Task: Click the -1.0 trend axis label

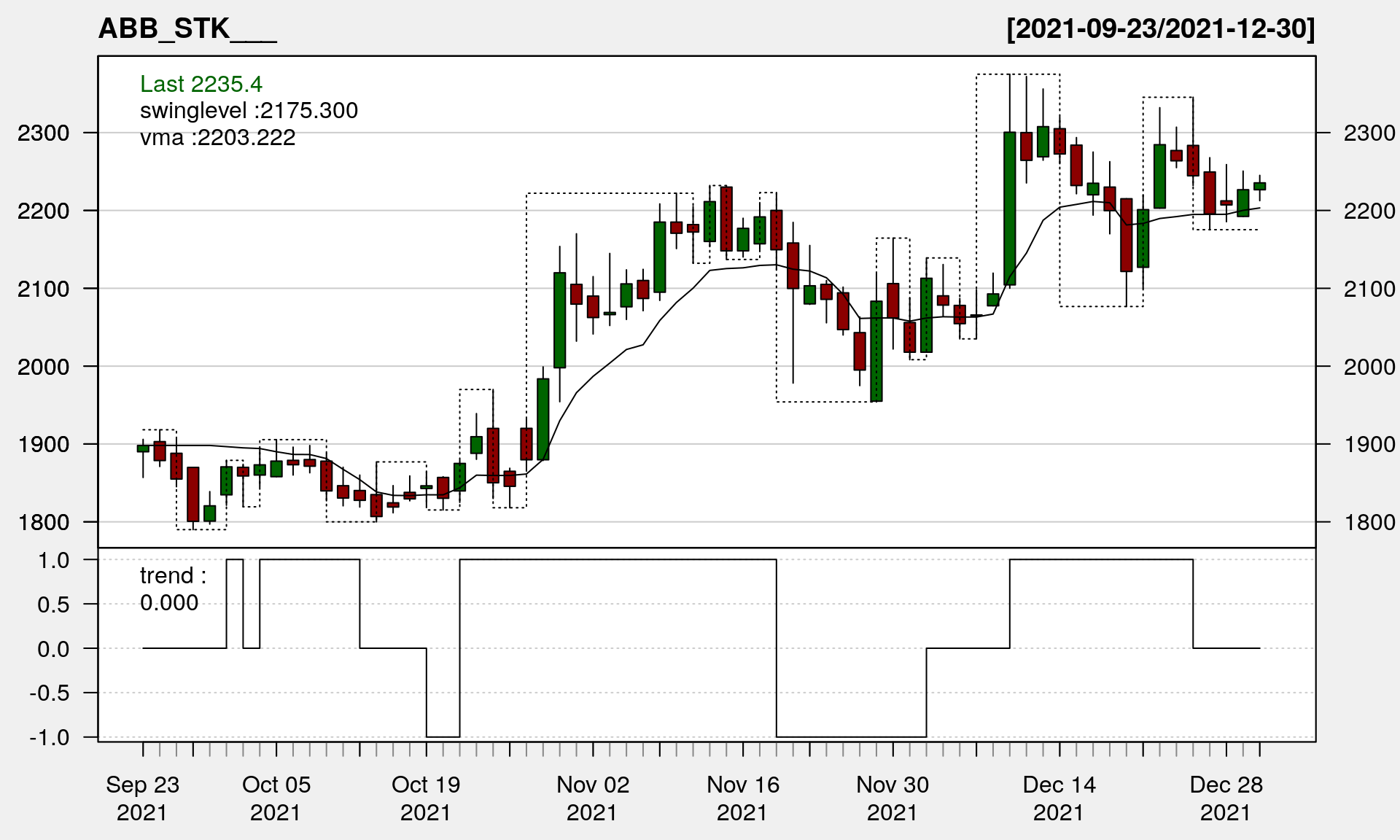Action: click(x=50, y=737)
